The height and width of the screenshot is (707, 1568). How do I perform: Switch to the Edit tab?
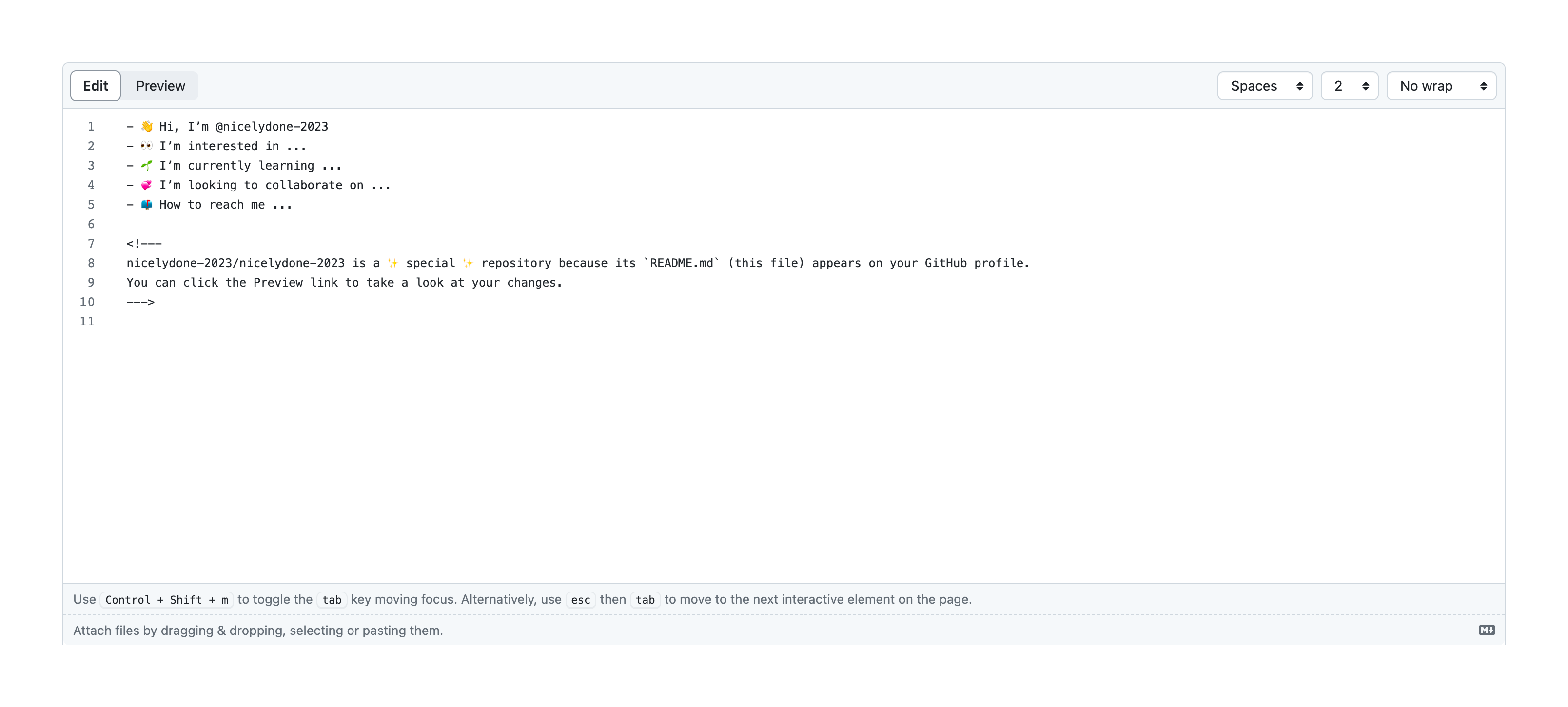coord(96,86)
